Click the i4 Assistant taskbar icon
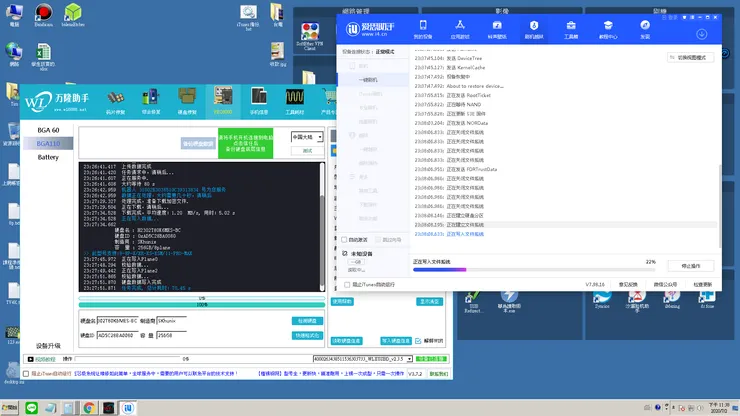740x416 pixels. pyautogui.click(x=128, y=408)
